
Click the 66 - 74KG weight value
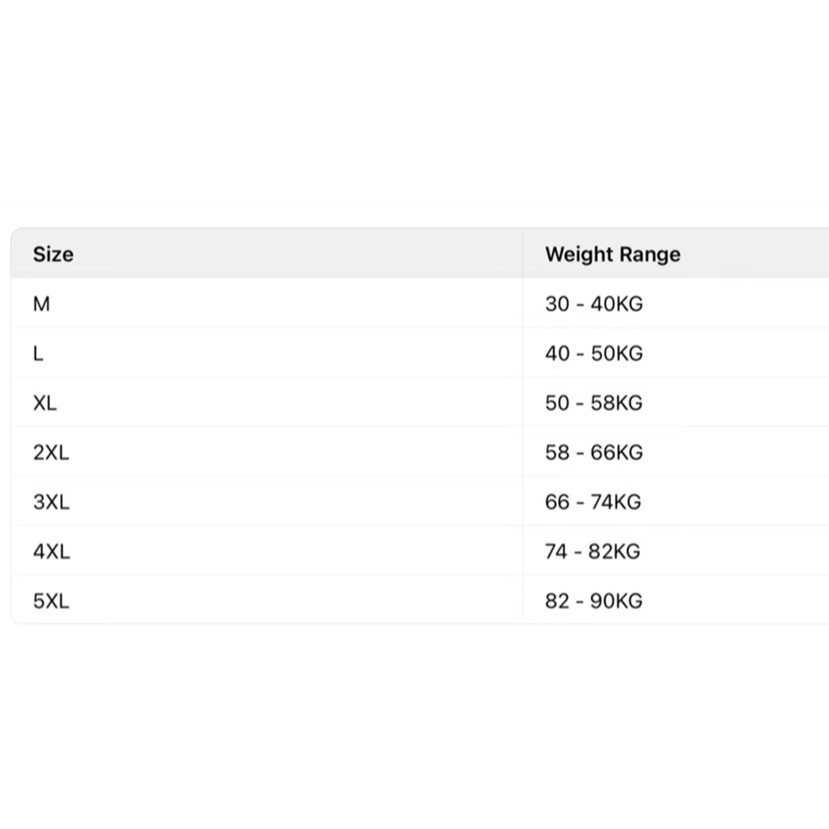[593, 502]
